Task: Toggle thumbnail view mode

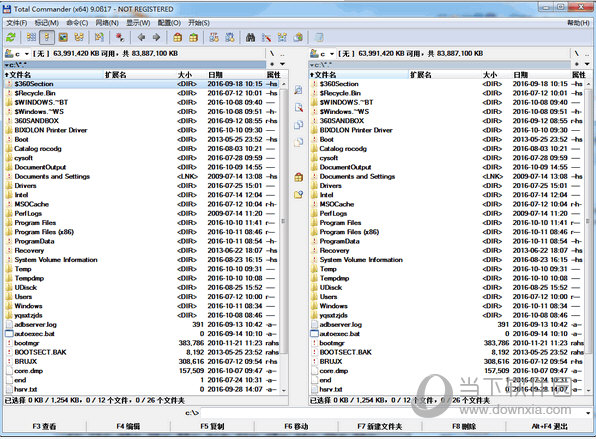Action: pyautogui.click(x=63, y=37)
